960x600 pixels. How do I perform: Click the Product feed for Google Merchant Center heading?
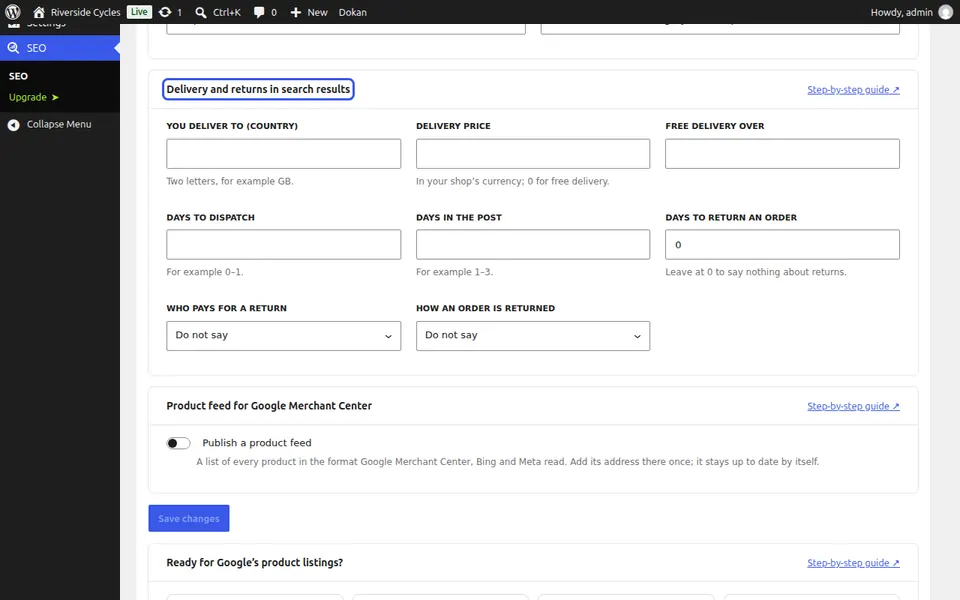click(269, 406)
